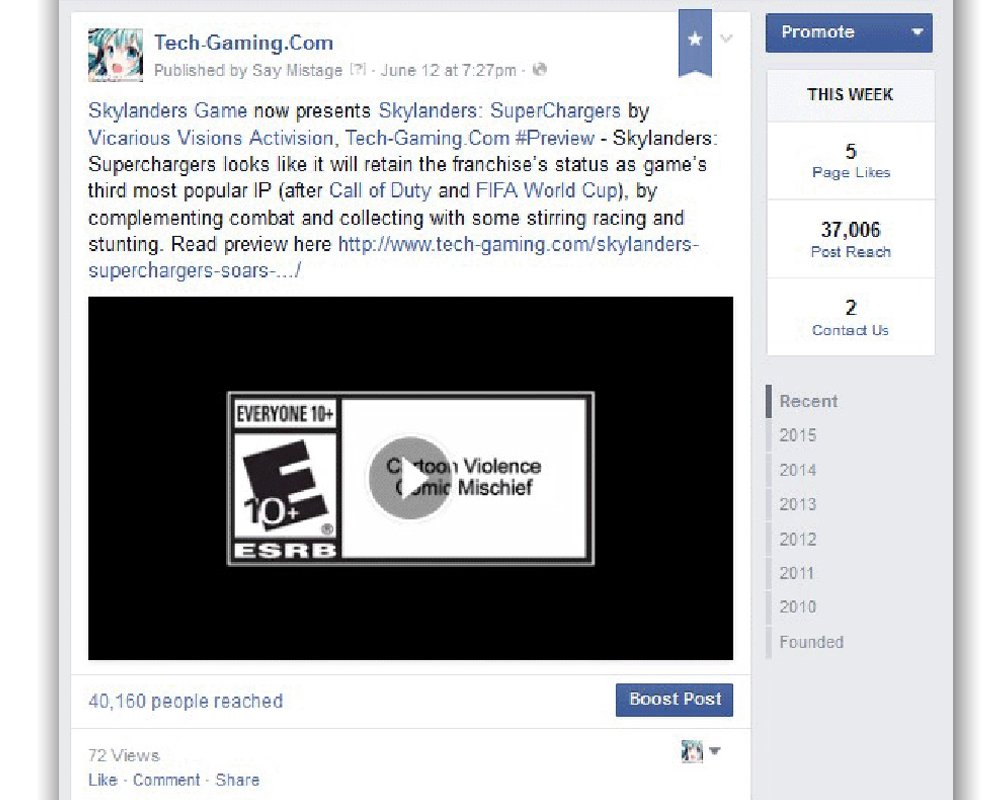Click the #Preview hashtag link

click(554, 138)
